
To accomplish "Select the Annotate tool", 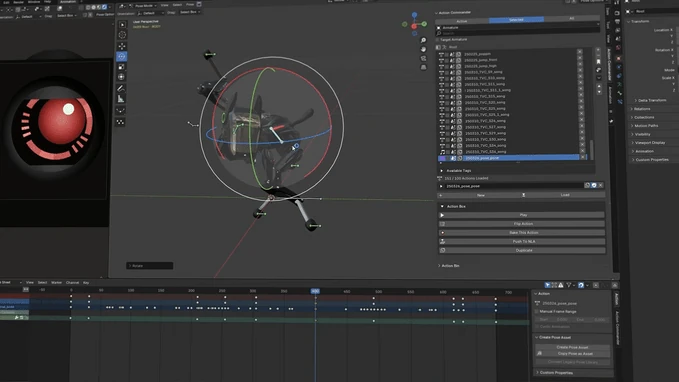I will click(x=121, y=88).
